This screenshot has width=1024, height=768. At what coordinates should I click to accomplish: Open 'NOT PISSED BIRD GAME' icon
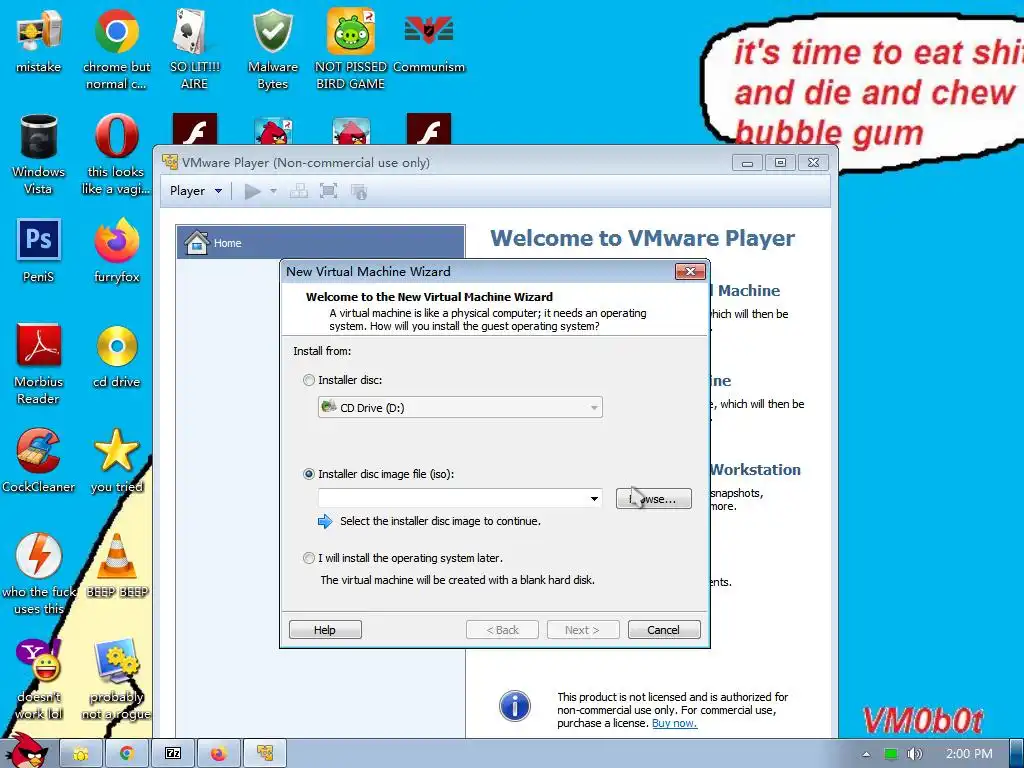[351, 49]
